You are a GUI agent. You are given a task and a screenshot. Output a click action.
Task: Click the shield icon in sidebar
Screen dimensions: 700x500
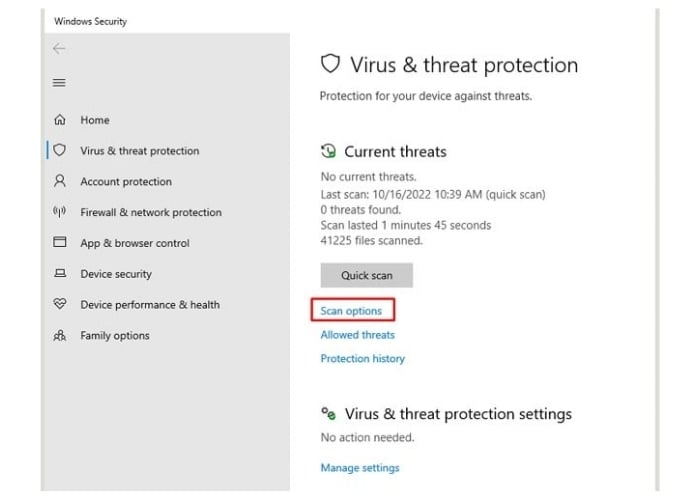[59, 151]
